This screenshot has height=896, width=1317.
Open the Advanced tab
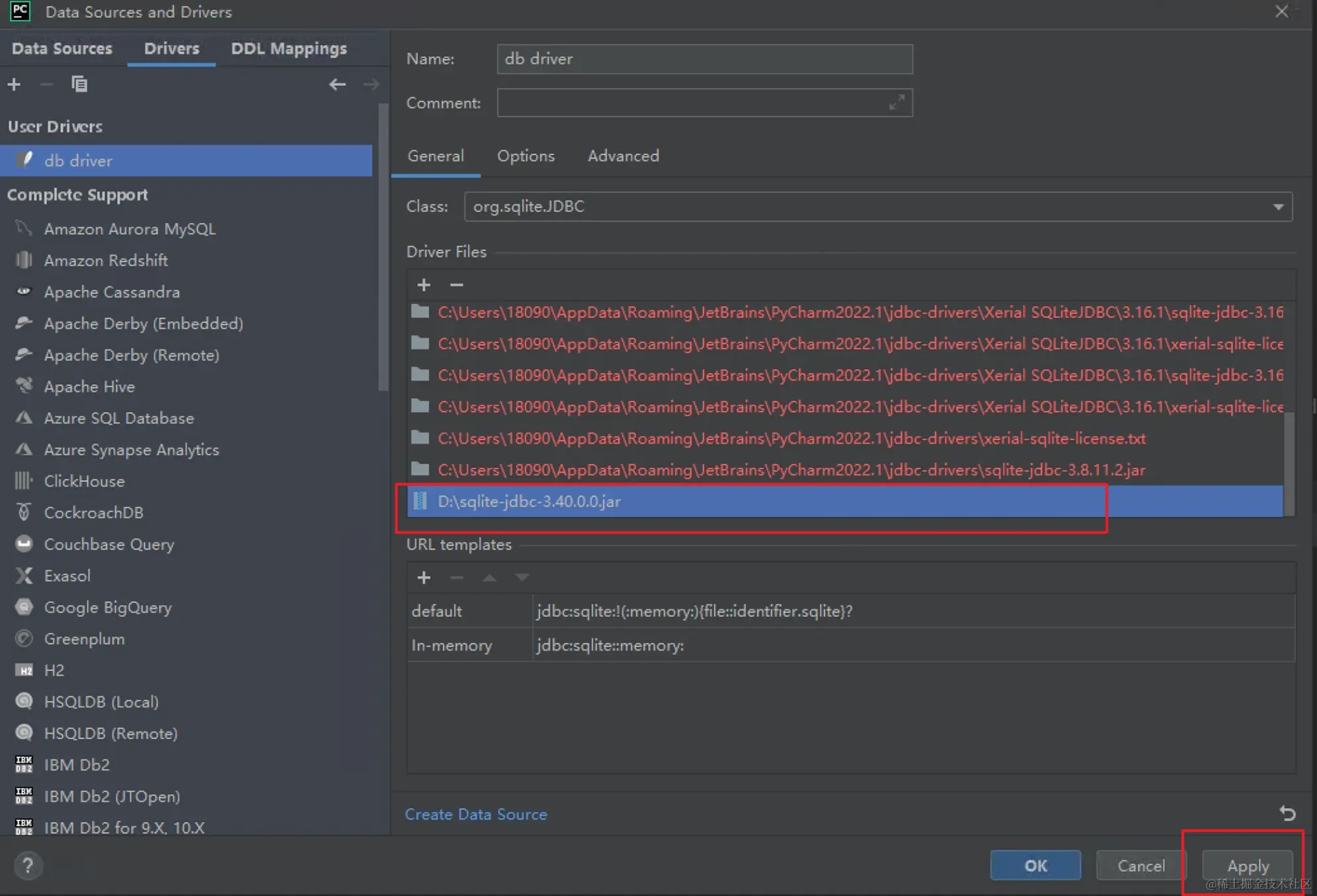pos(623,156)
